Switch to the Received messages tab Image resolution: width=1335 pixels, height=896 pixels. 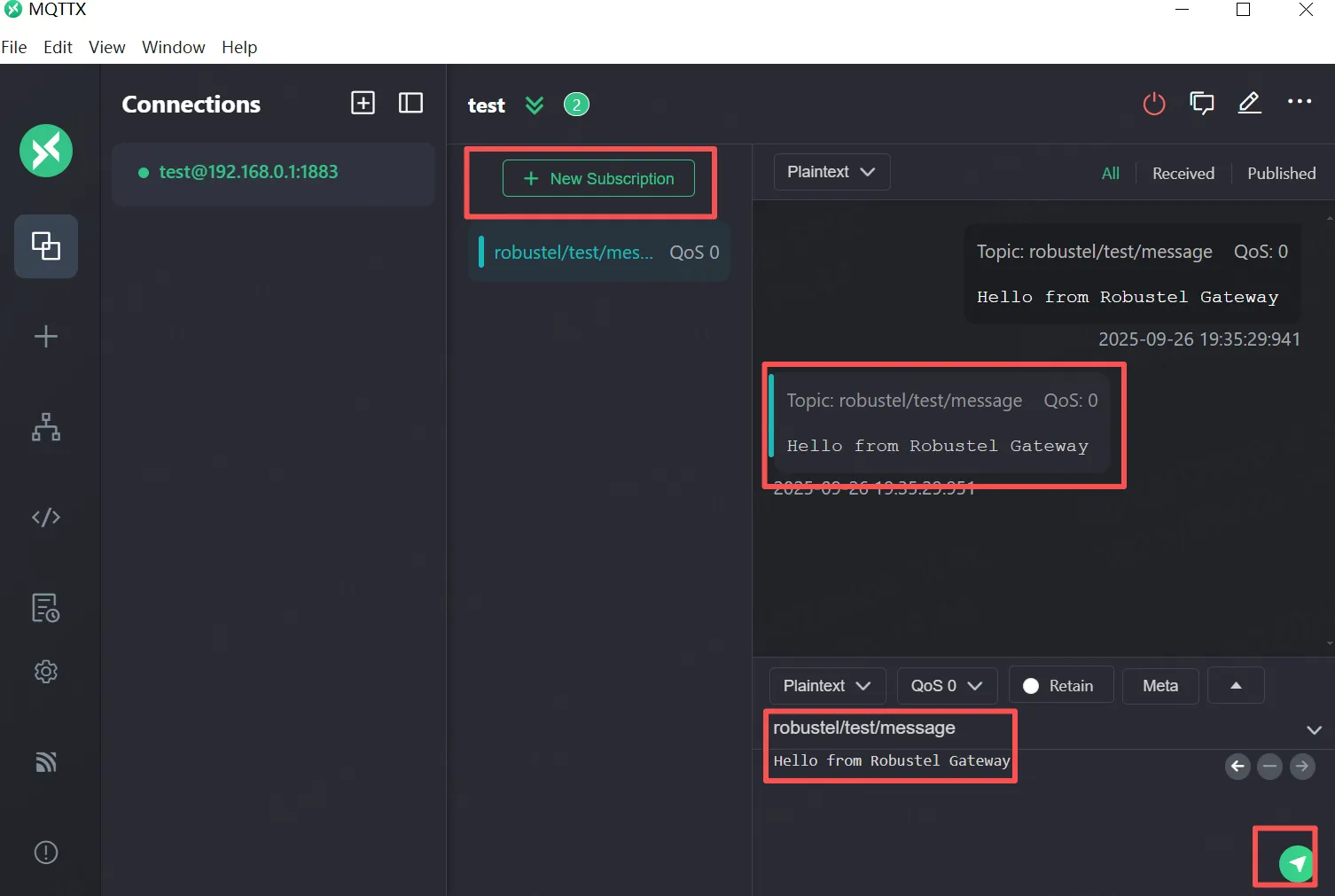pos(1183,174)
